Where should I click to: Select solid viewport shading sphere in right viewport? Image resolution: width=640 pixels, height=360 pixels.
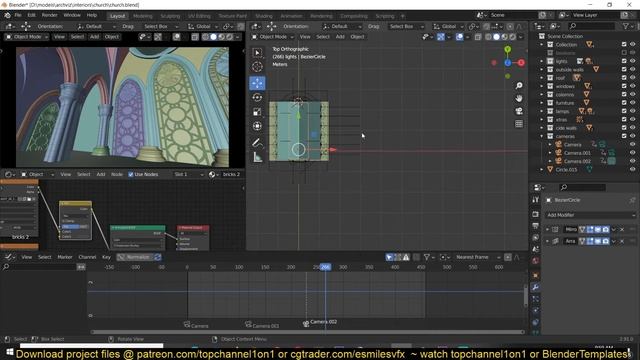[496, 37]
